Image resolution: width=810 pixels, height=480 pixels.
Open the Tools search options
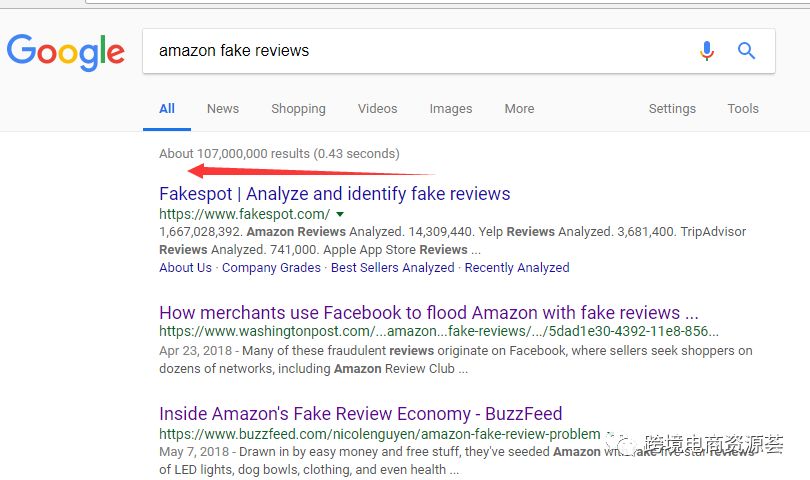click(x=743, y=109)
